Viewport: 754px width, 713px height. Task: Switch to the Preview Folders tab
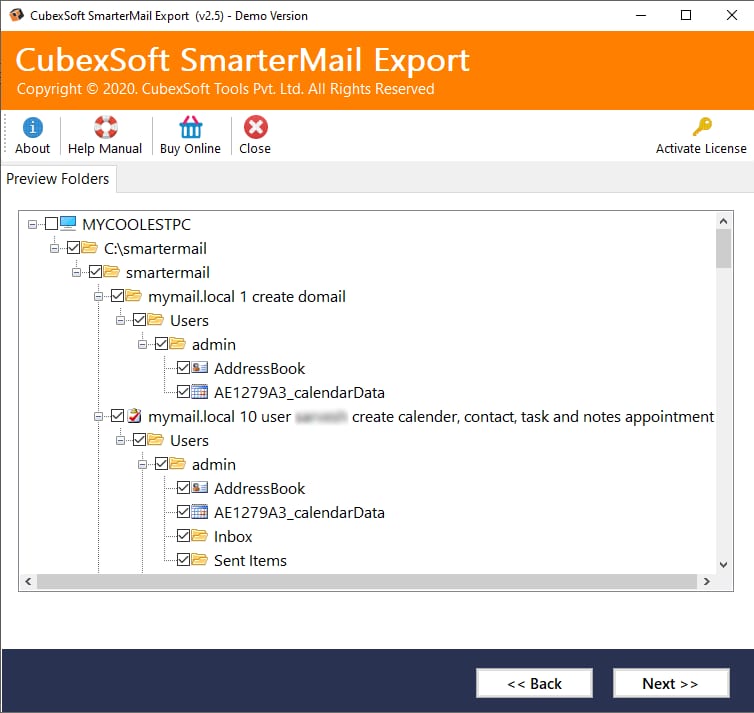(x=58, y=179)
